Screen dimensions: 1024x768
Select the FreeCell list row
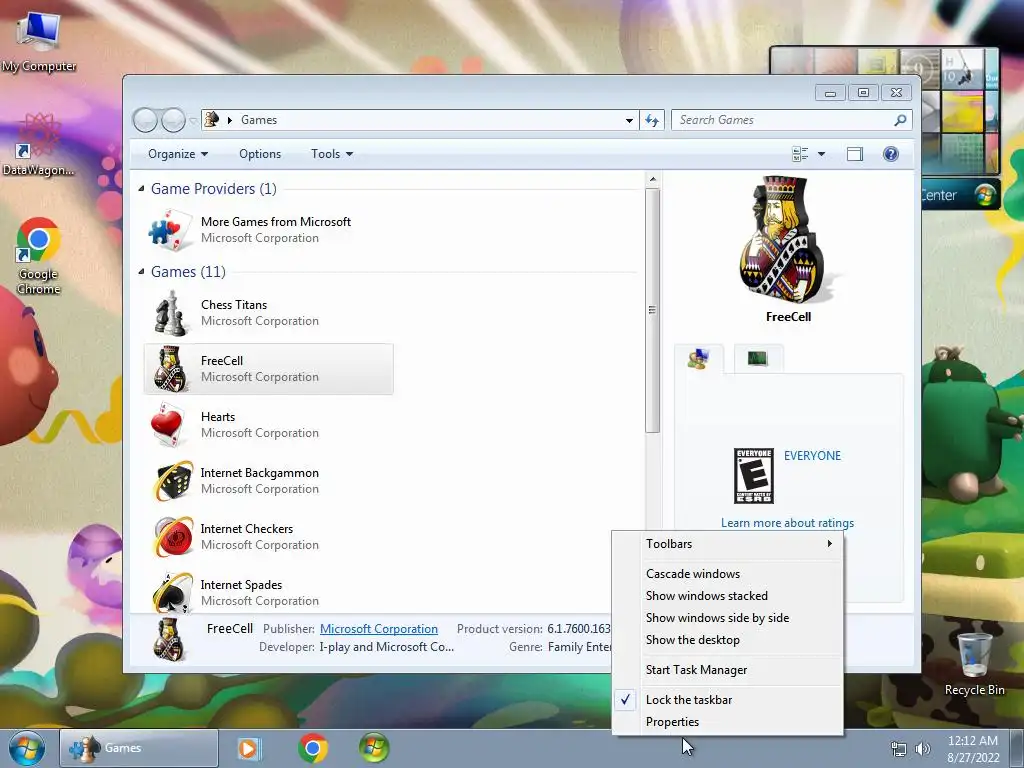tap(268, 369)
